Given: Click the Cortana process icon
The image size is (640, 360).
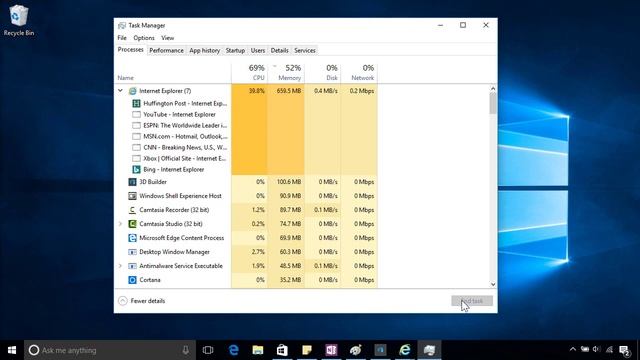Looking at the screenshot, I should coord(132,280).
